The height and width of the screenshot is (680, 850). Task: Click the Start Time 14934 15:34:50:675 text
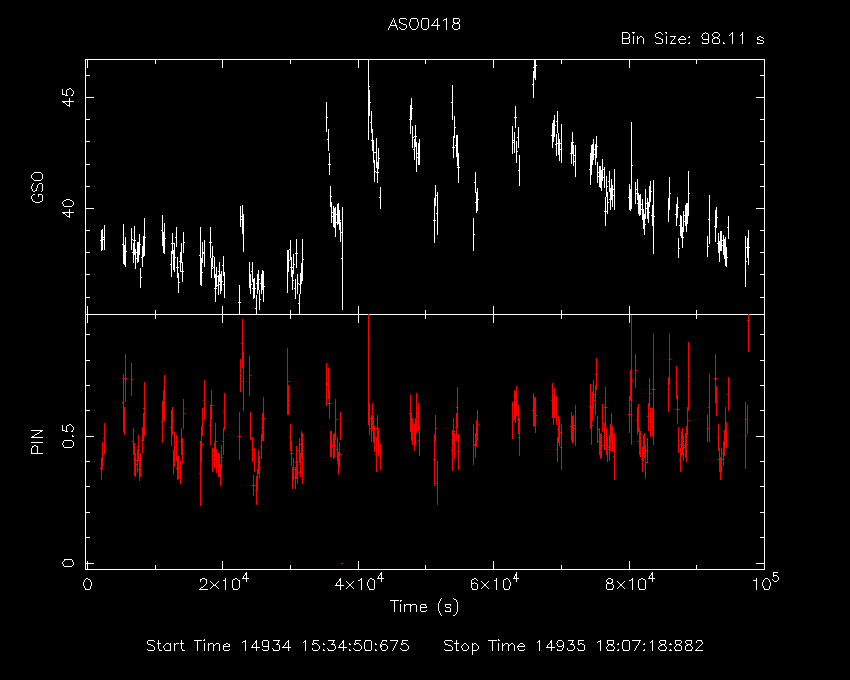[x=278, y=646]
